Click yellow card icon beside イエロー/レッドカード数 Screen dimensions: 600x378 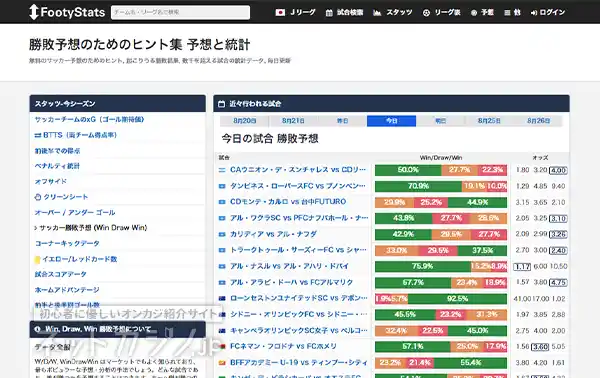[x=37, y=260]
